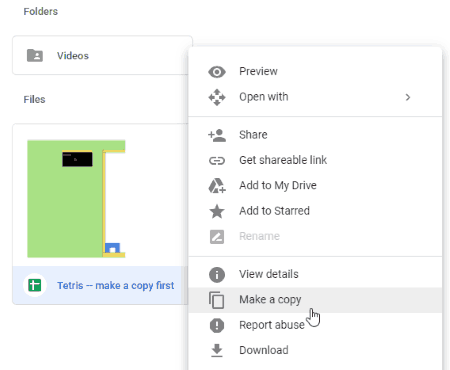
Task: Select the file name Tetris -- make a copy first
Action: [x=115, y=286]
